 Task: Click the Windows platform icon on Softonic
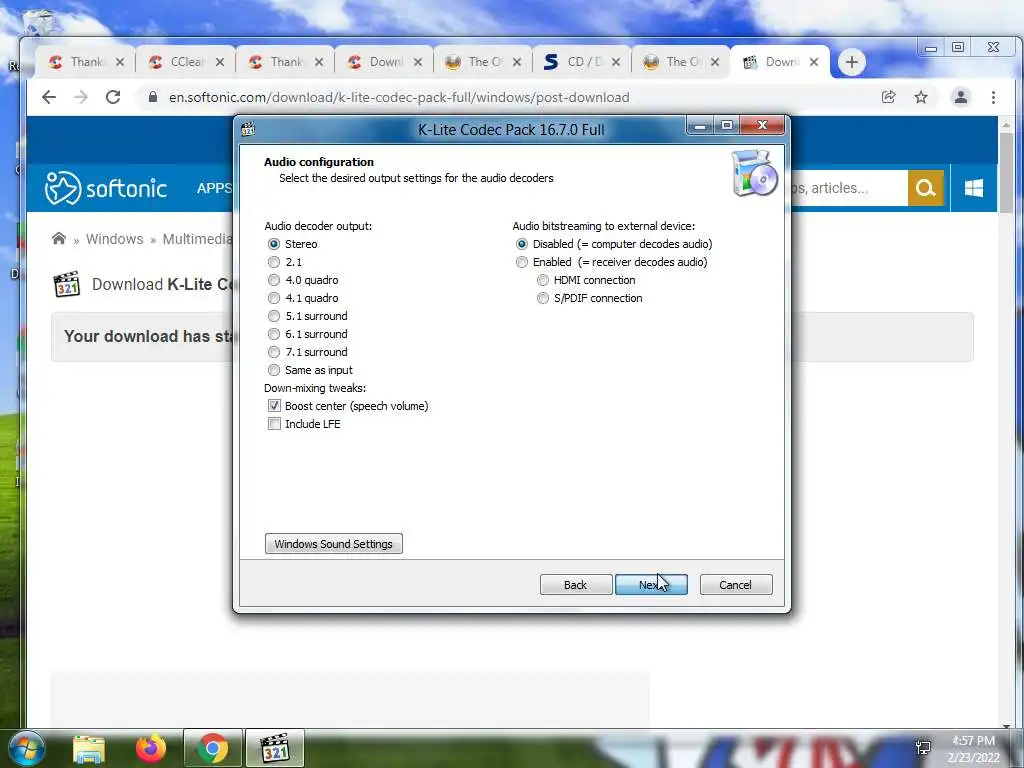click(x=974, y=188)
